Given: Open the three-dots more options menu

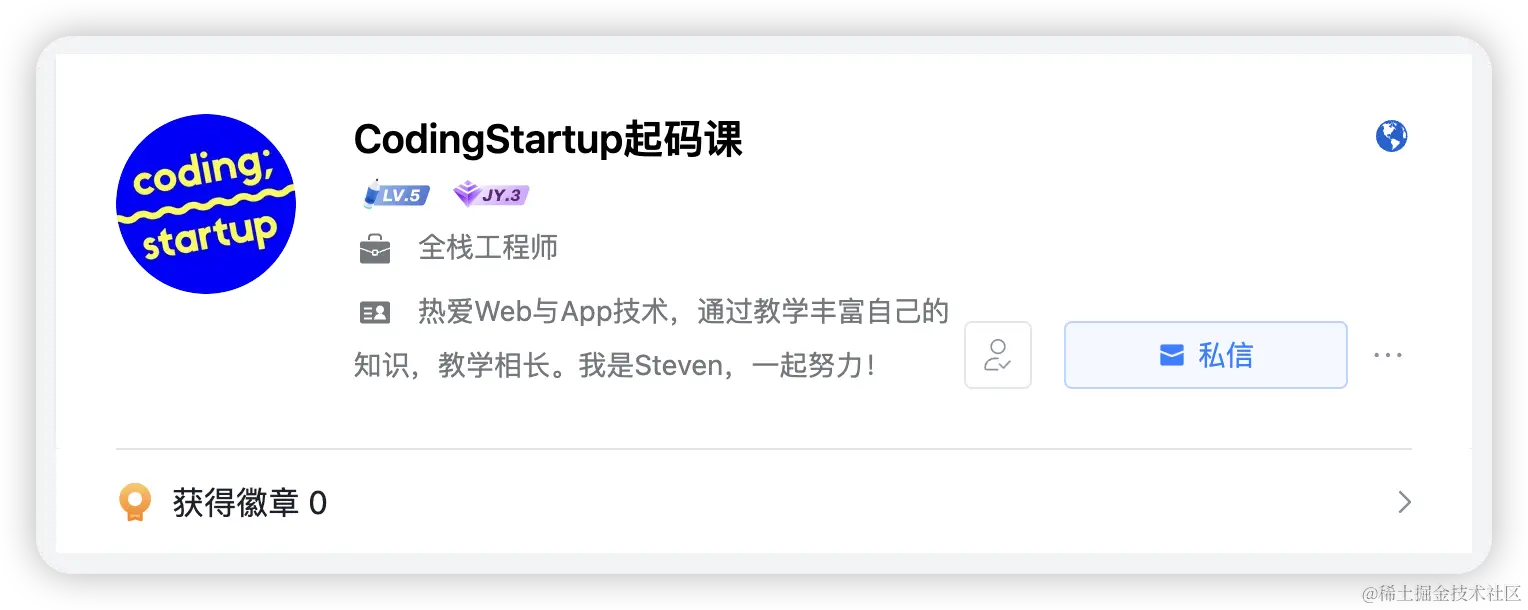Looking at the screenshot, I should click(1388, 355).
